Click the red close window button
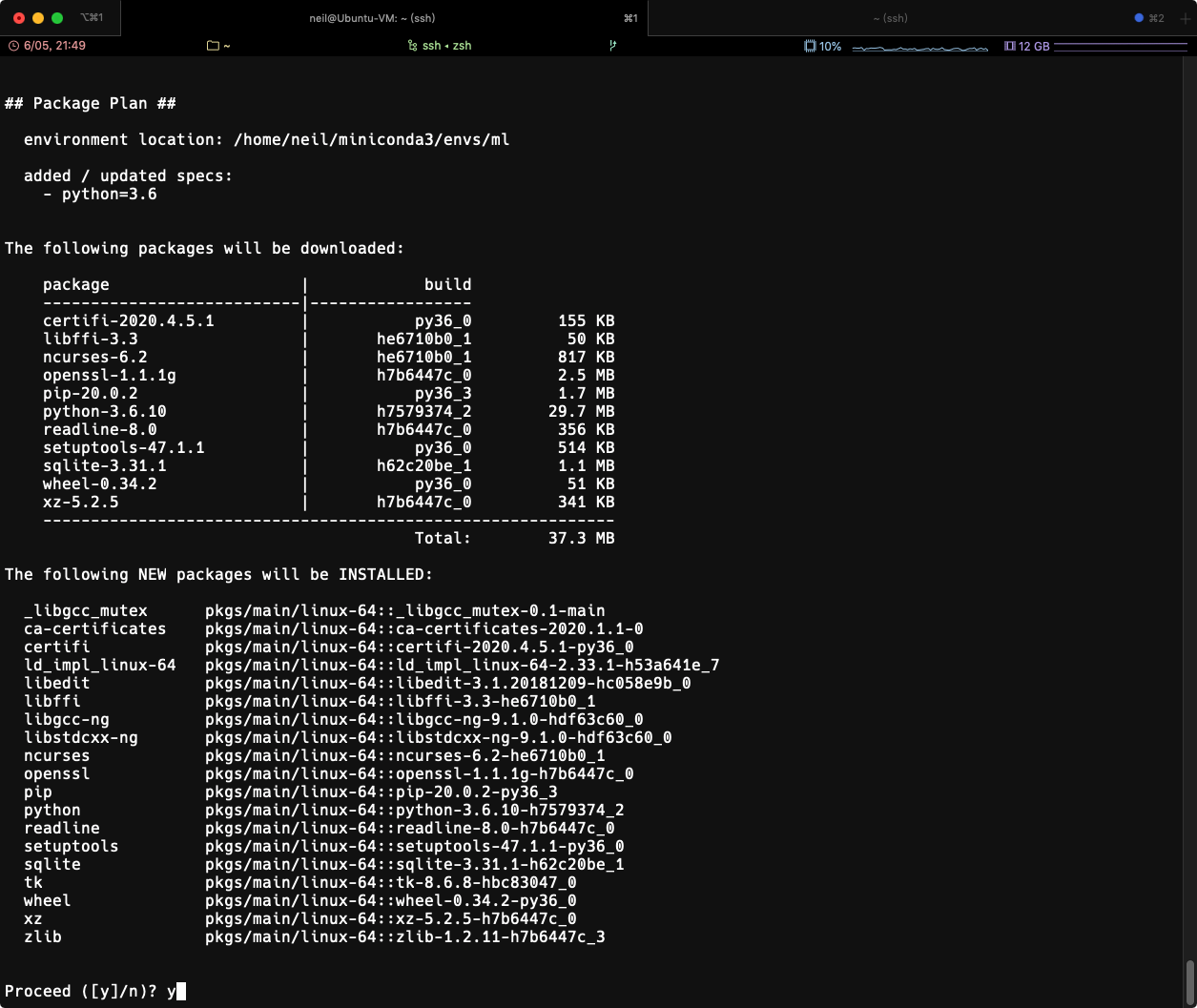 (x=19, y=18)
